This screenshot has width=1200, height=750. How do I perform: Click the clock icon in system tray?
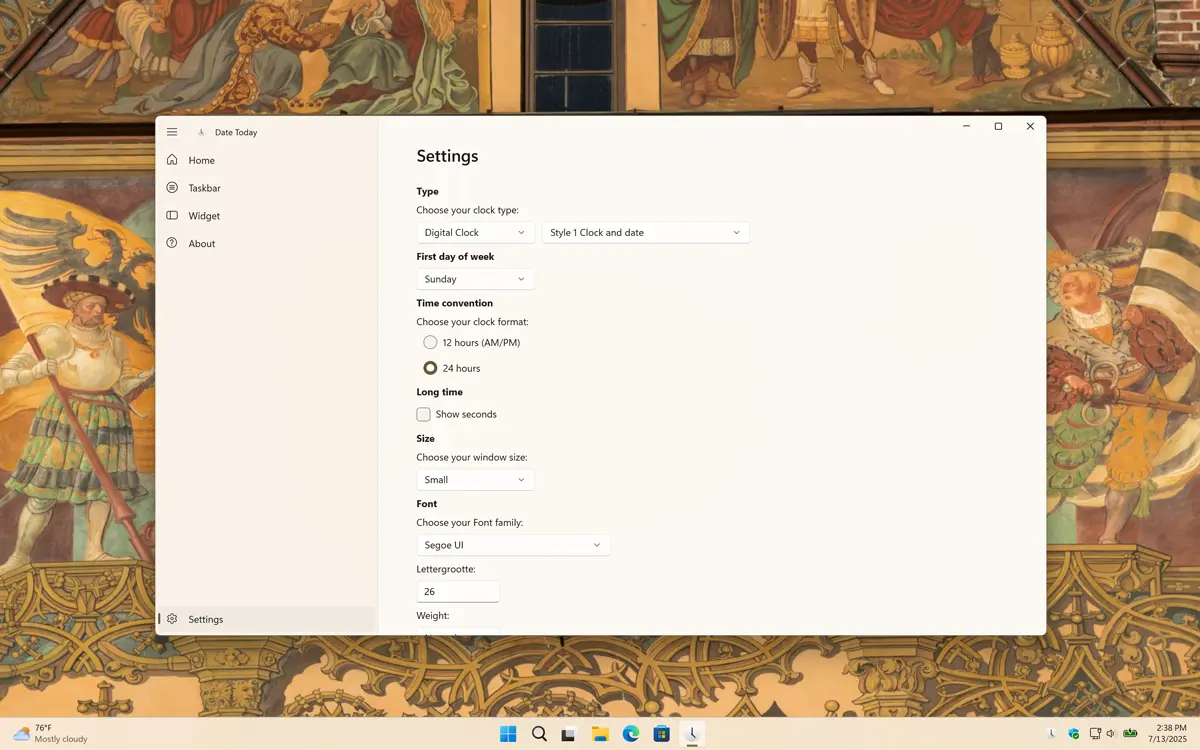pyautogui.click(x=1052, y=734)
